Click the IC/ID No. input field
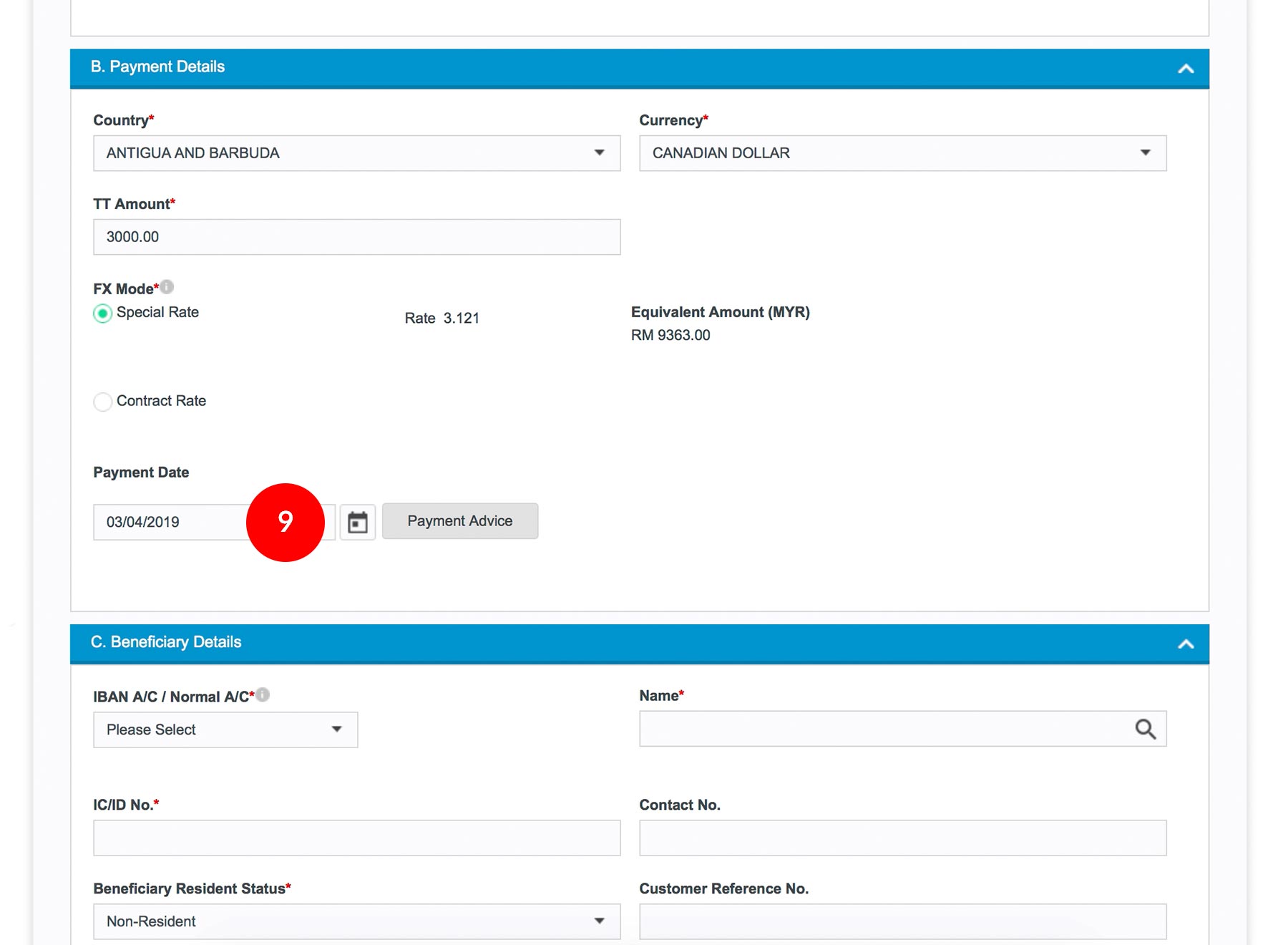This screenshot has width=1288, height=945. coord(356,838)
